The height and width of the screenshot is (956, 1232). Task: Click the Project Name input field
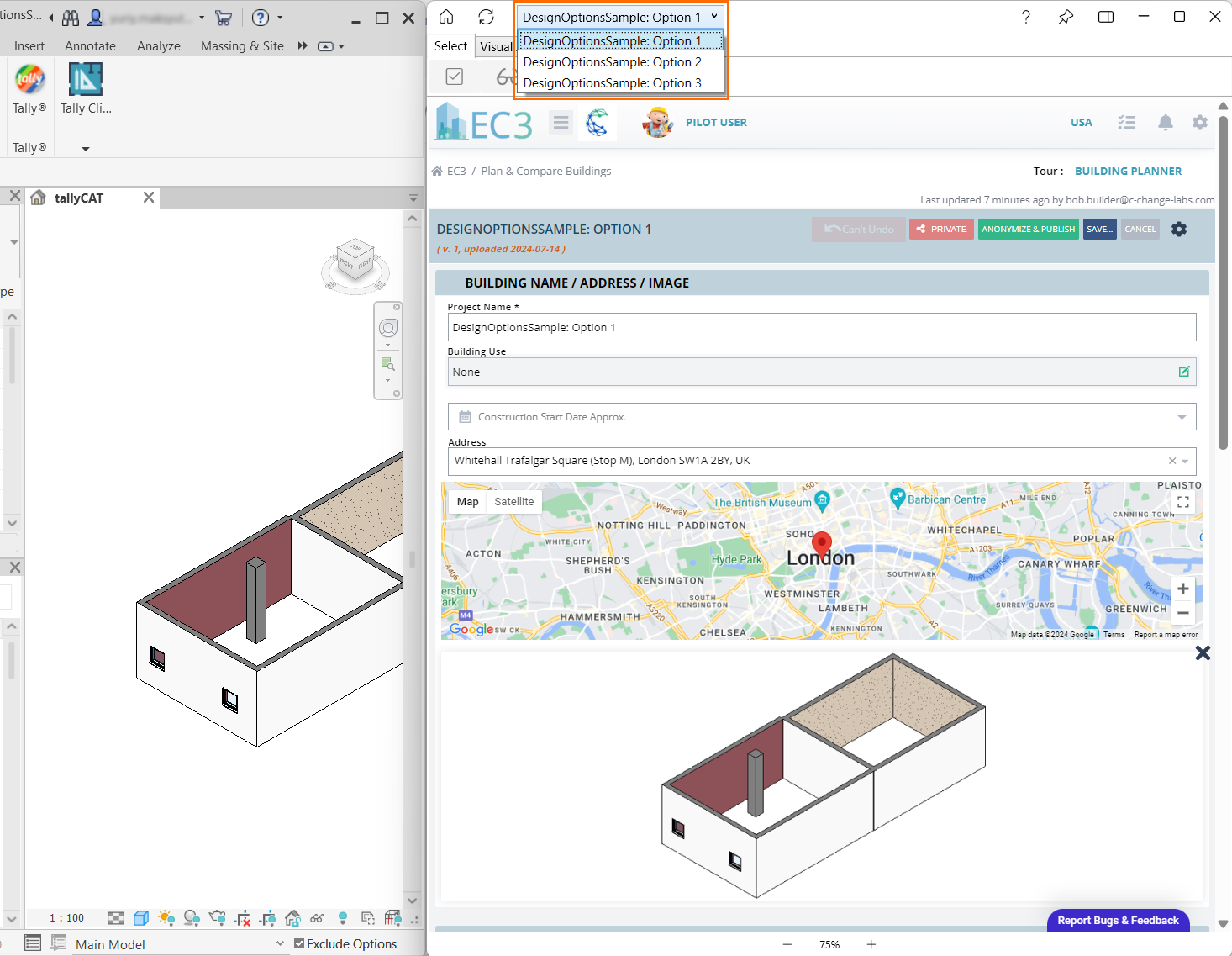click(x=821, y=328)
